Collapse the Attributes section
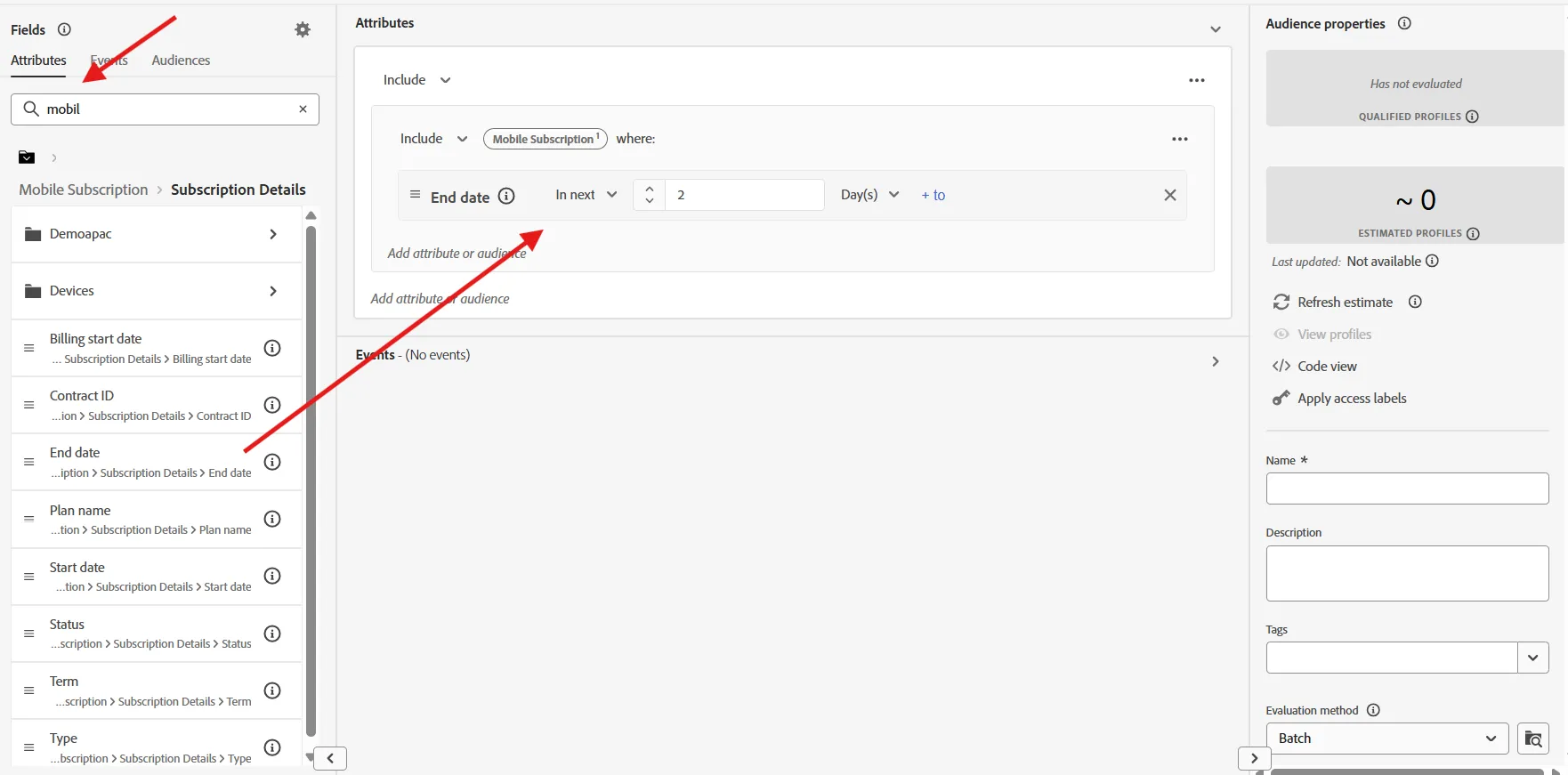Screen dimensions: 1568x775 (x=1216, y=29)
